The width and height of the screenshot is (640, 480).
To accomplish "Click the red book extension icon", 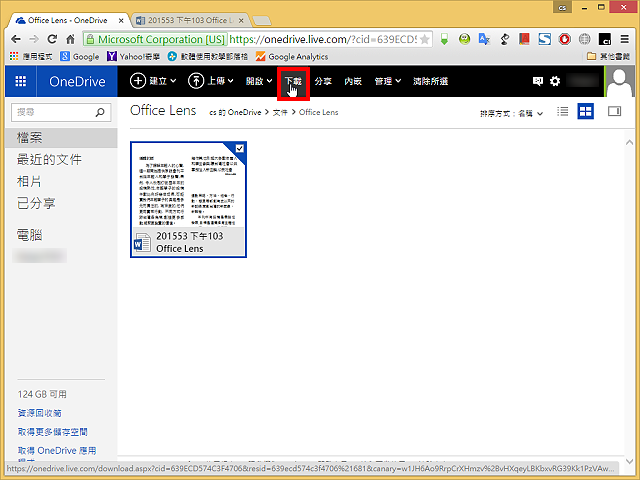I will point(524,39).
